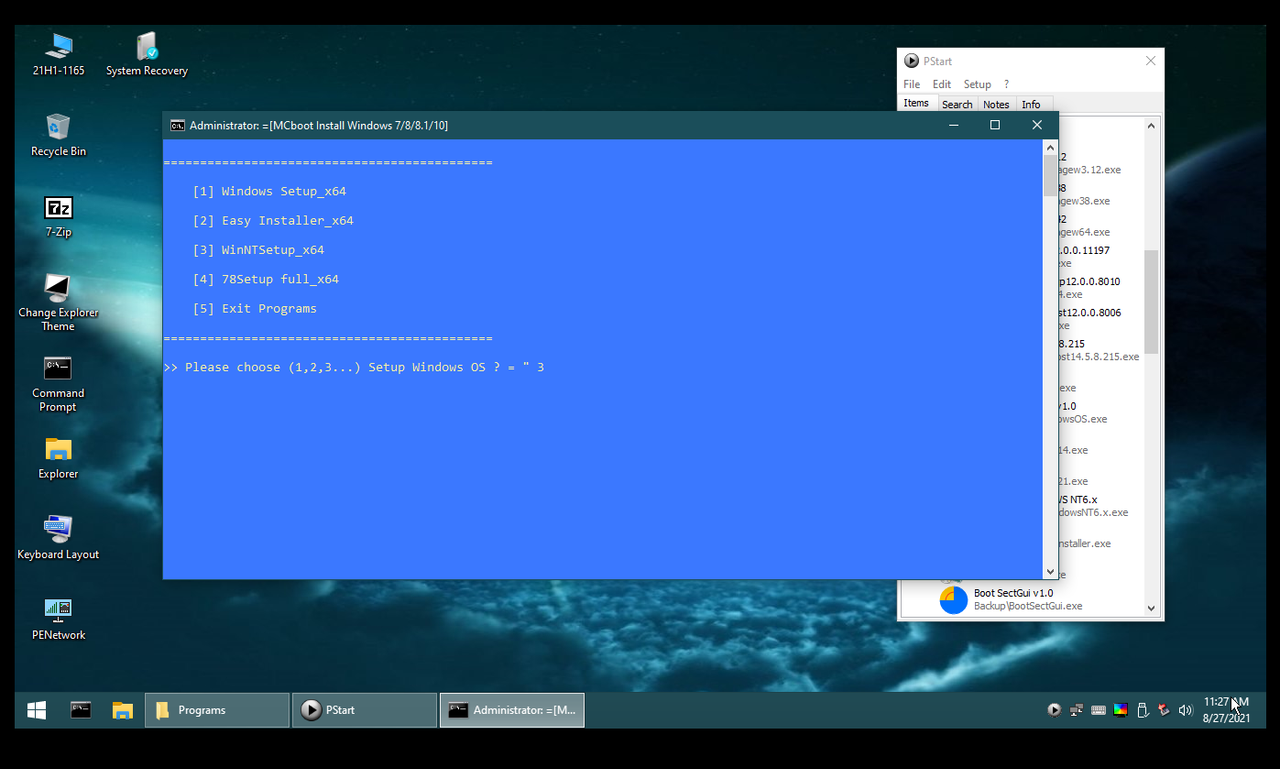Click the '.0.0.11197' entry in PStart list
Screen dimensions: 1280x769
[1084, 251]
